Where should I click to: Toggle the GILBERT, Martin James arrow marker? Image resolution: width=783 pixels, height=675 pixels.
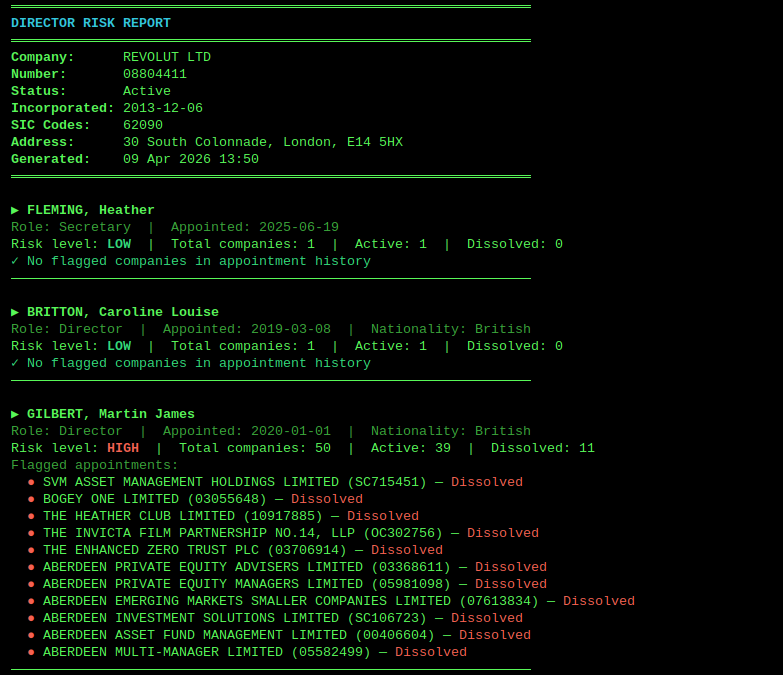pos(15,414)
